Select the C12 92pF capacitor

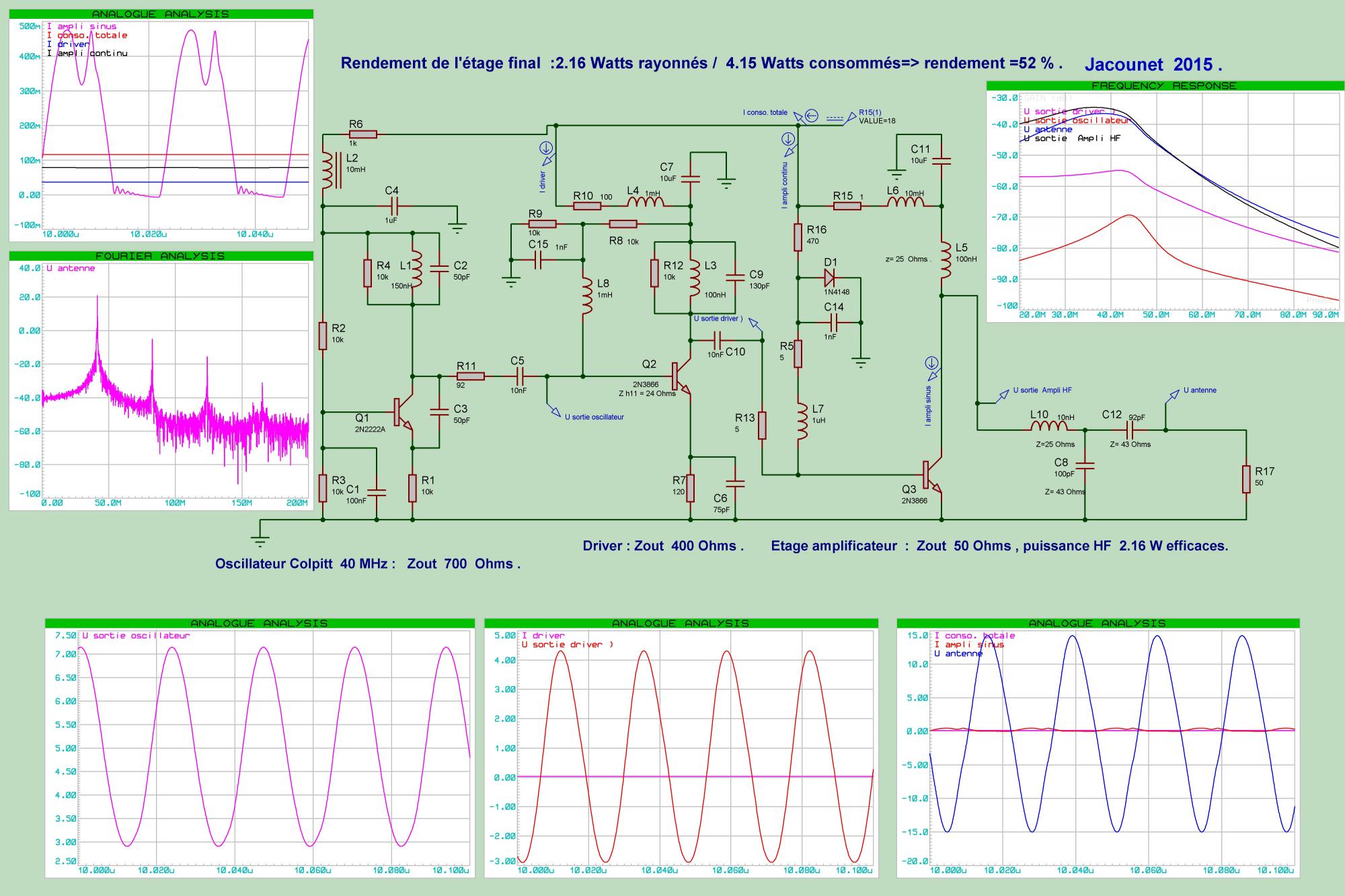click(x=1130, y=429)
